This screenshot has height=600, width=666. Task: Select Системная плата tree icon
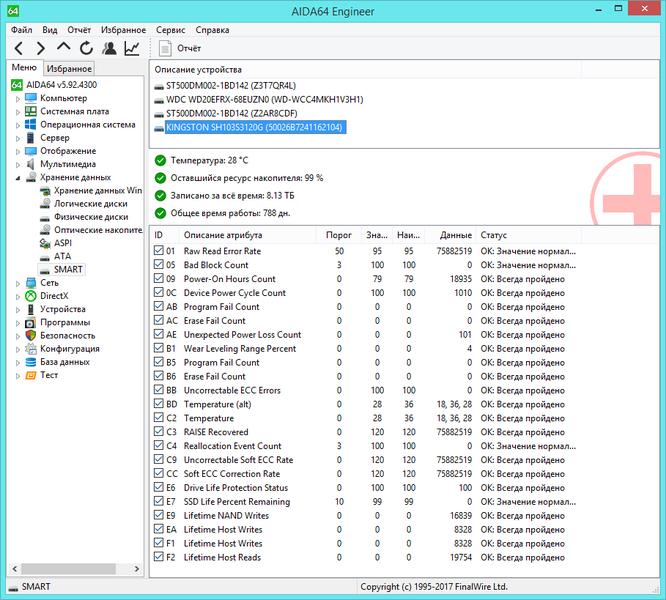(x=31, y=111)
